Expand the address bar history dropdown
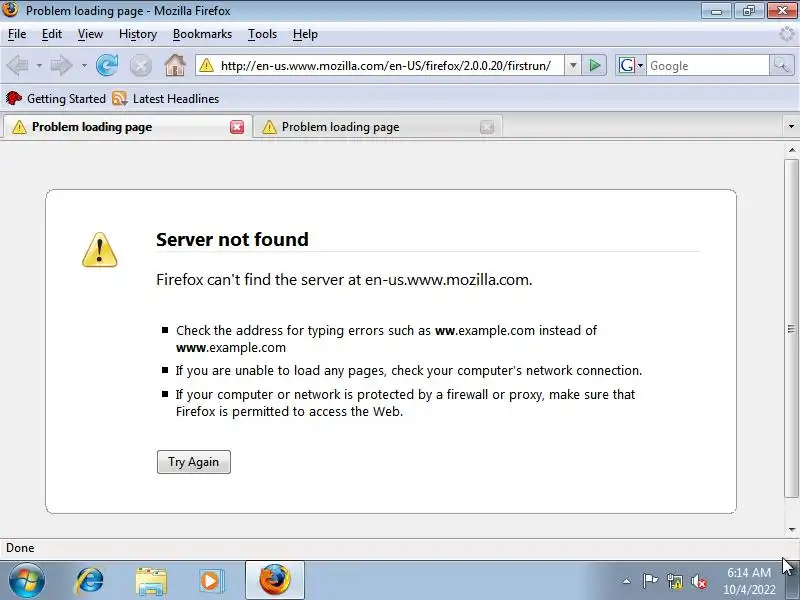The height and width of the screenshot is (600, 800). click(573, 65)
